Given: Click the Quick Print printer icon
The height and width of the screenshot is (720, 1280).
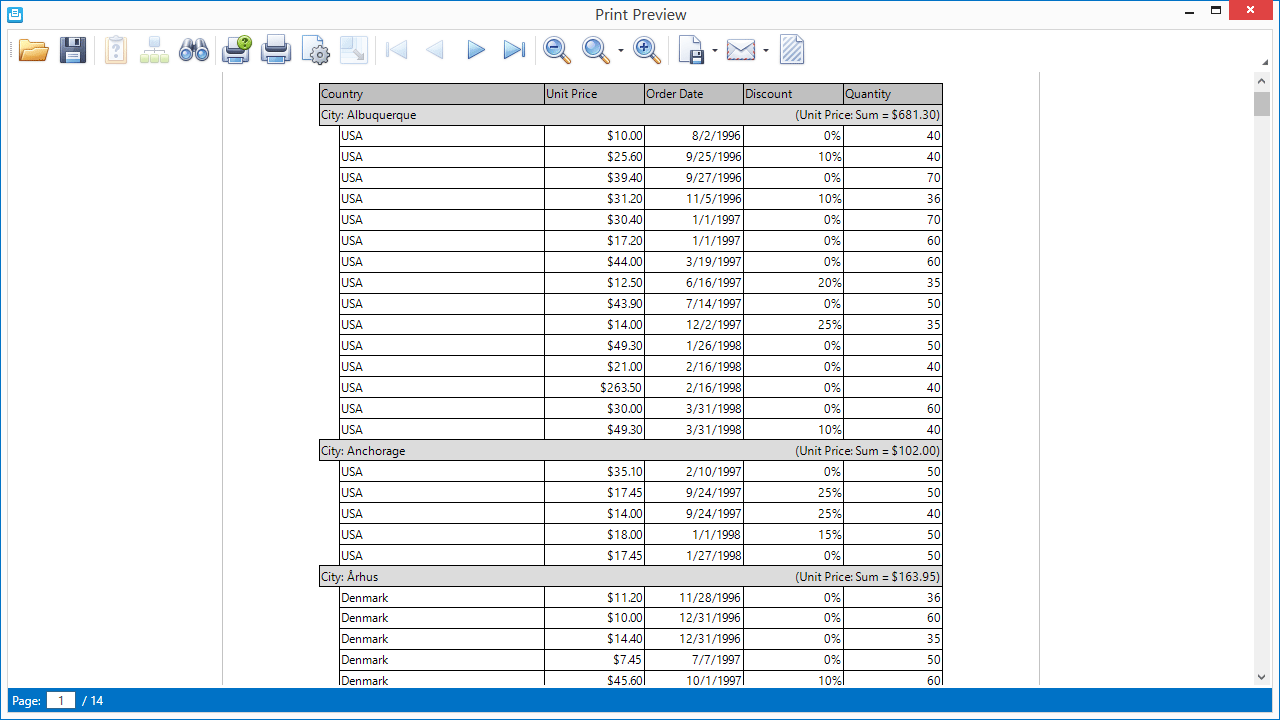Looking at the screenshot, I should point(276,50).
